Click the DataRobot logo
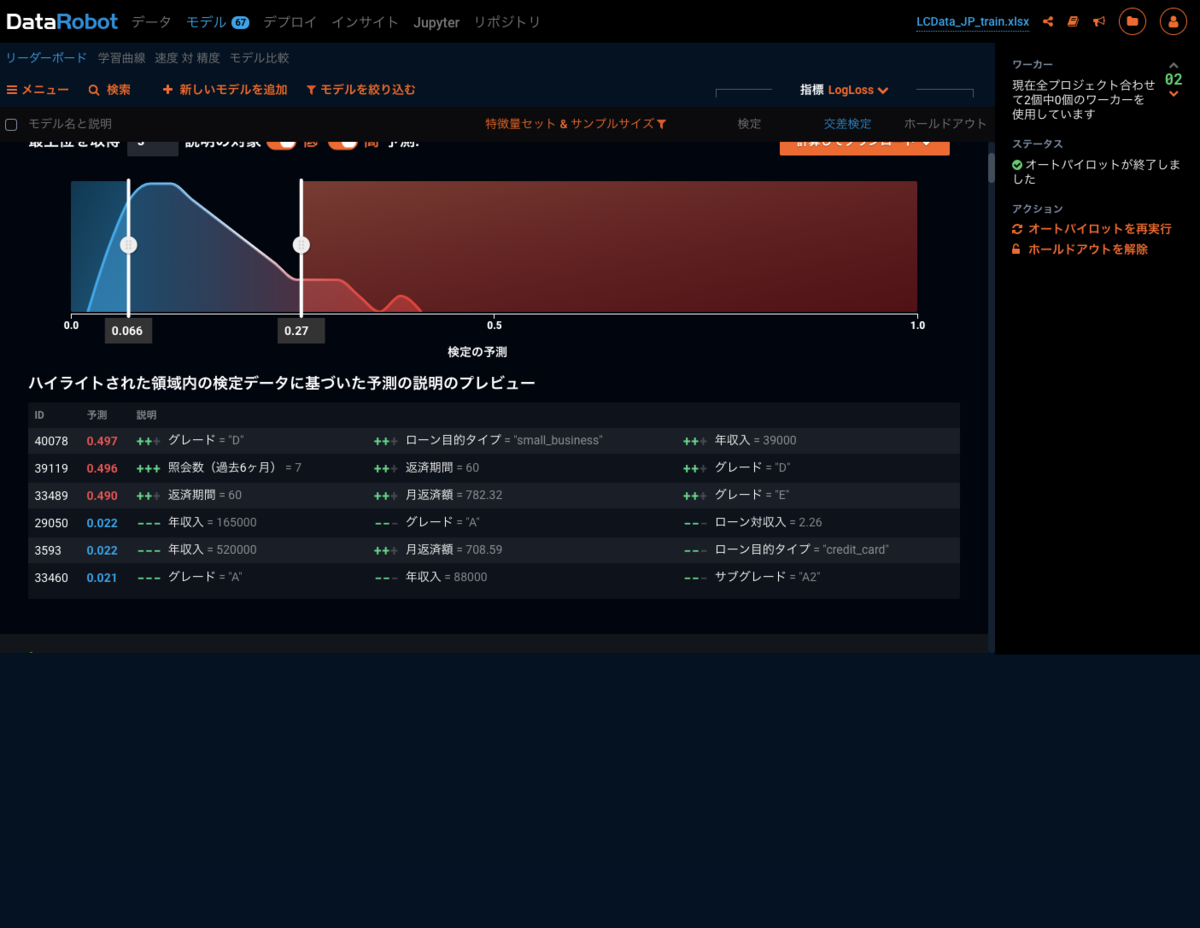The image size is (1200, 928). pos(62,21)
